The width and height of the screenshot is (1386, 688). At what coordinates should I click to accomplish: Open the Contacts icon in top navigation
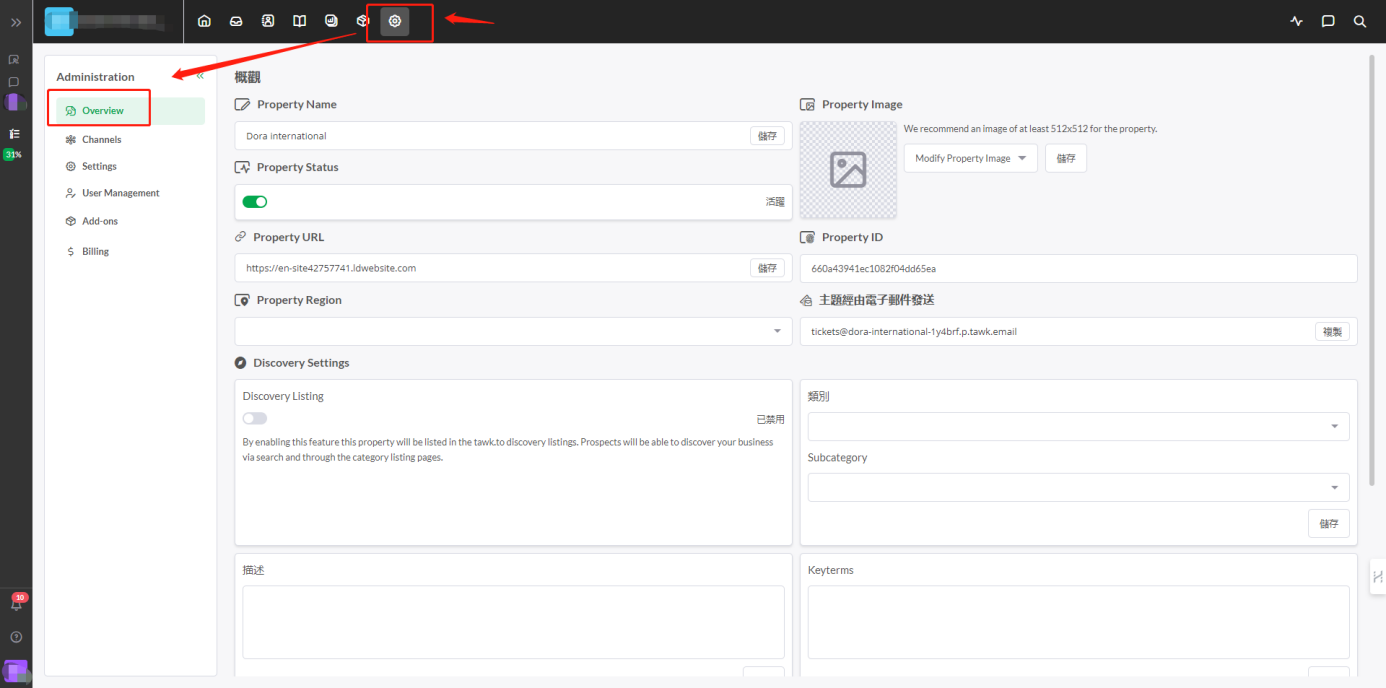268,21
